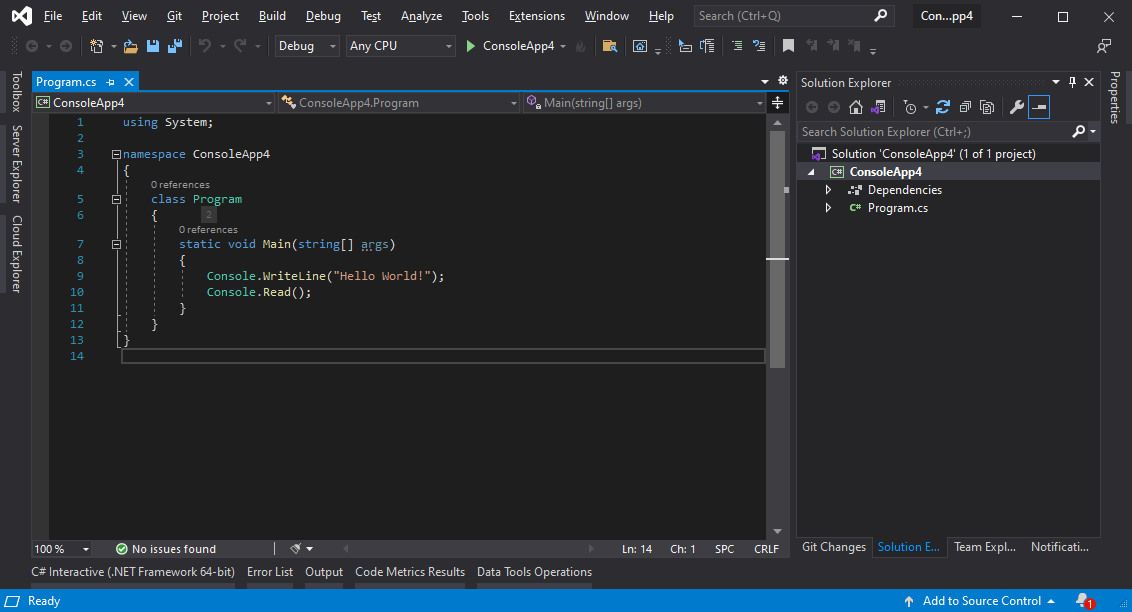This screenshot has width=1132, height=612.
Task: Click Add to Source Control in status bar
Action: click(x=981, y=601)
